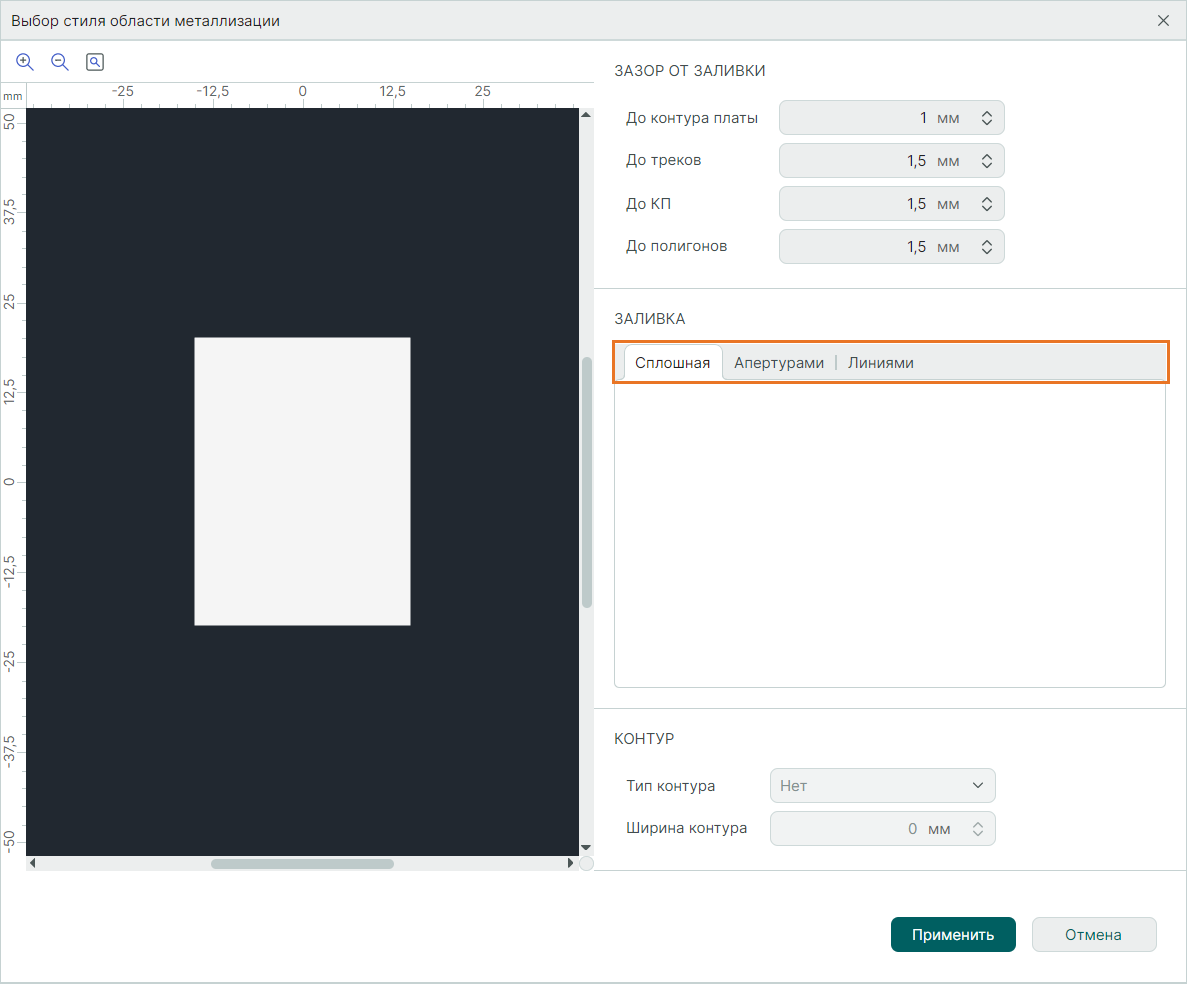Click the vertical preview scrollbar thumb
Screen dimensions: 1187x984
[587, 482]
